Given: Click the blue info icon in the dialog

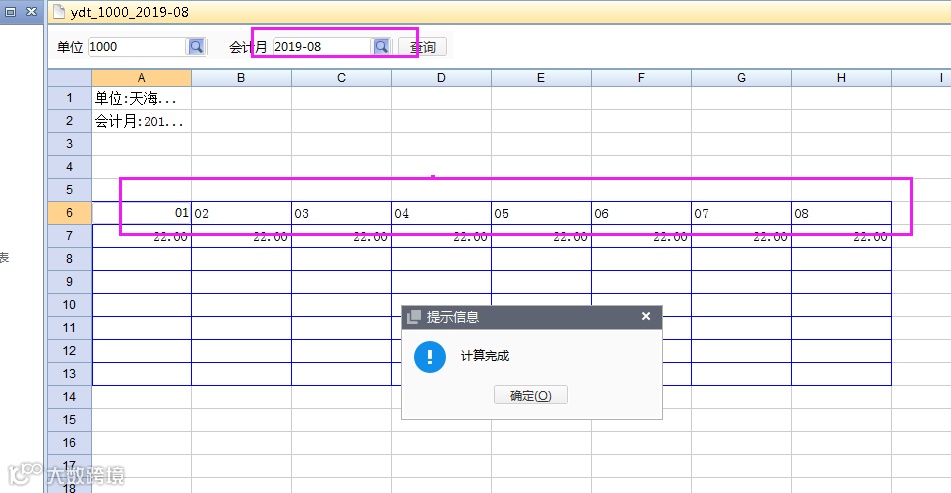Looking at the screenshot, I should 430,357.
